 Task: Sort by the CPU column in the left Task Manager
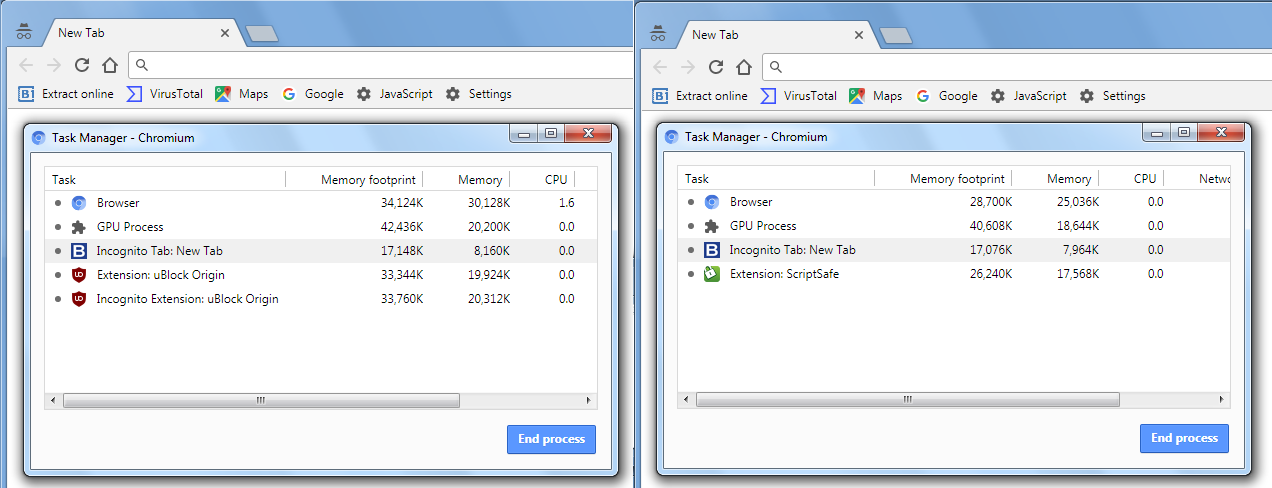pyautogui.click(x=543, y=180)
